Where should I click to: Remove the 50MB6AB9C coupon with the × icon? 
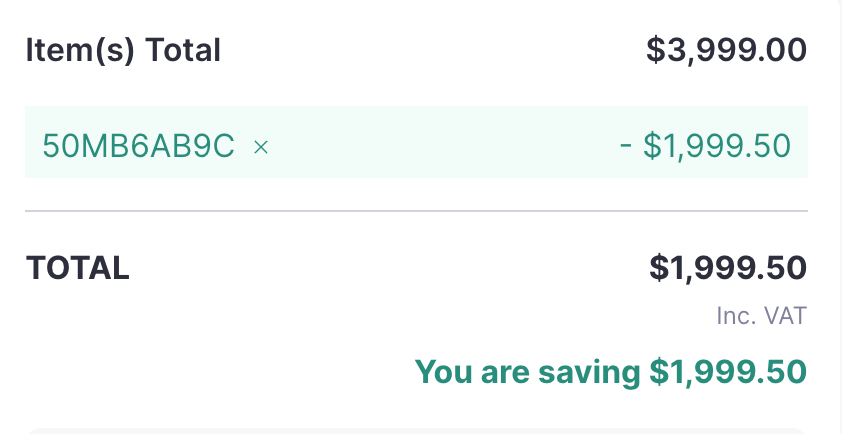click(261, 147)
